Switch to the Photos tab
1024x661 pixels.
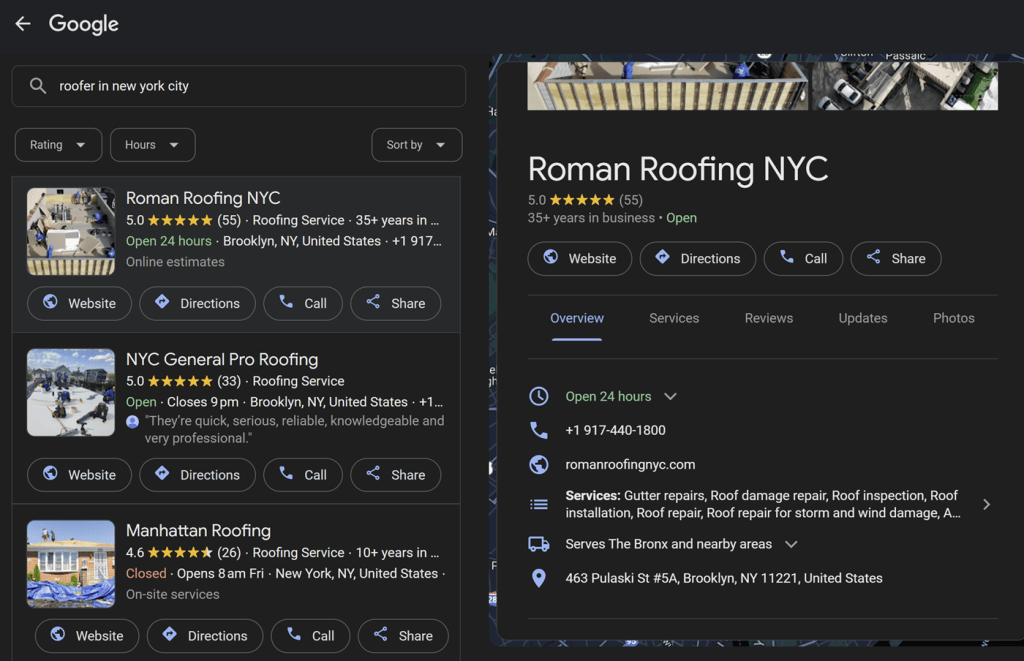point(953,318)
